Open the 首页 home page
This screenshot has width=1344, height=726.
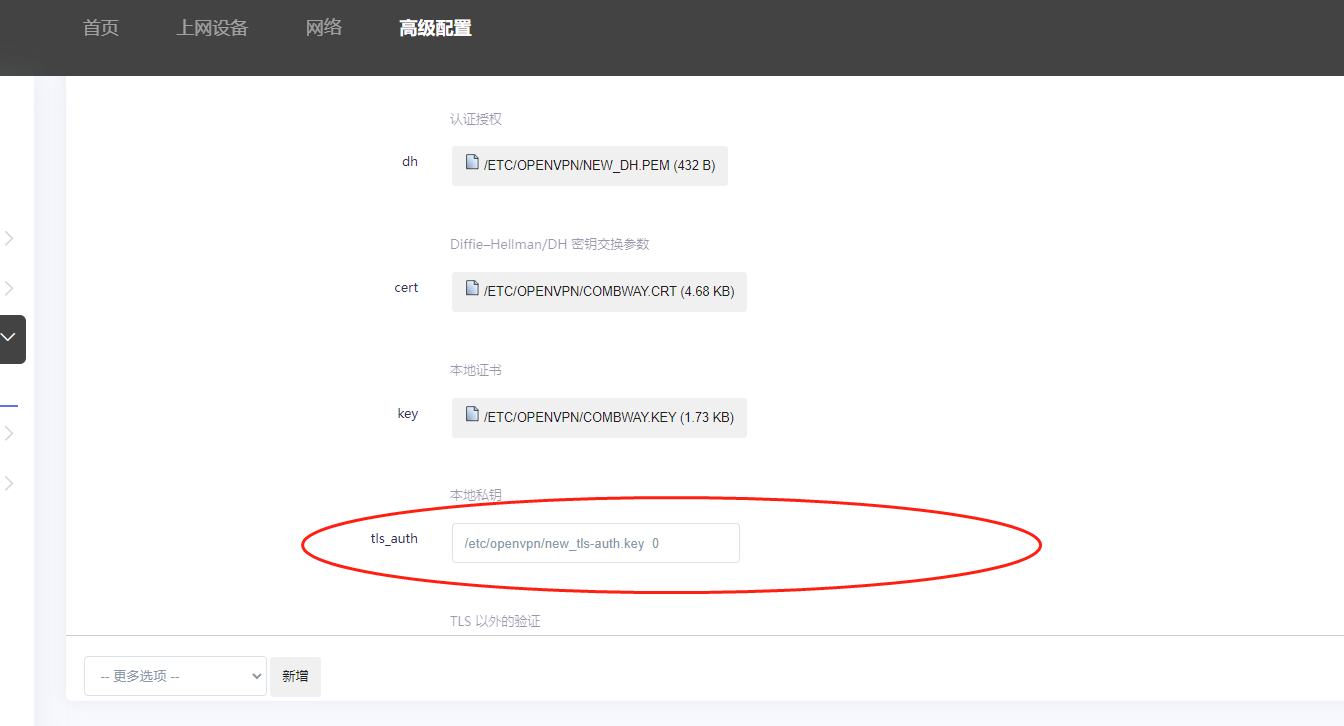101,28
